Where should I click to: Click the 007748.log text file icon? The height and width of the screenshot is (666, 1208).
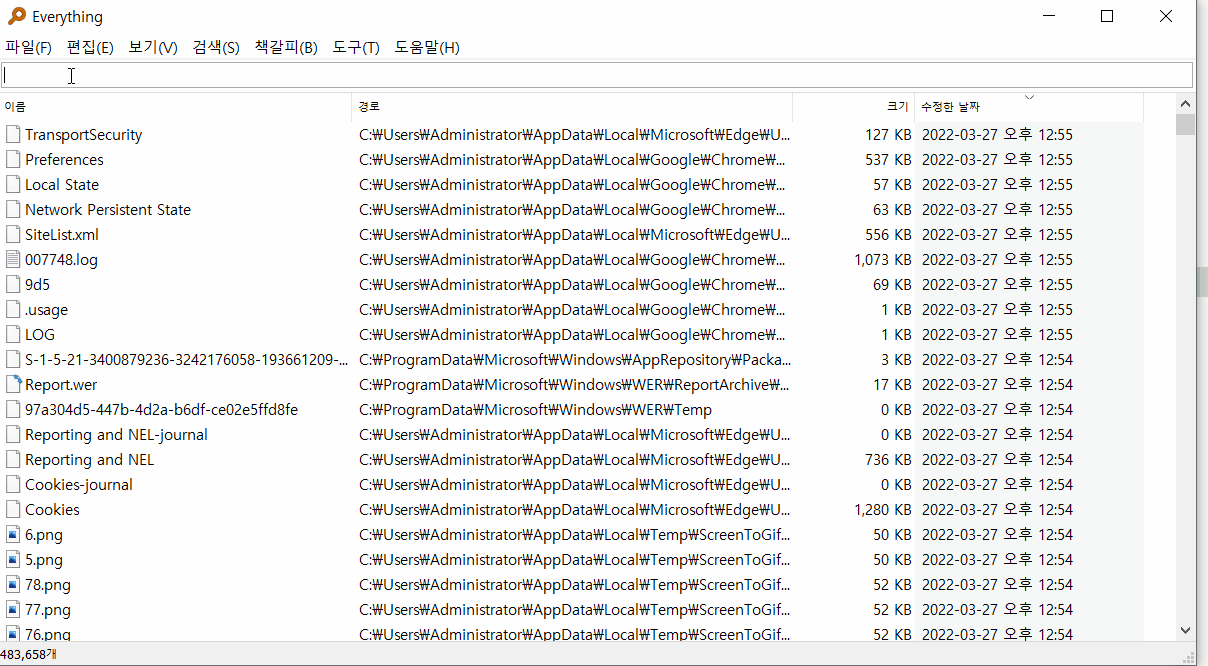click(x=13, y=259)
